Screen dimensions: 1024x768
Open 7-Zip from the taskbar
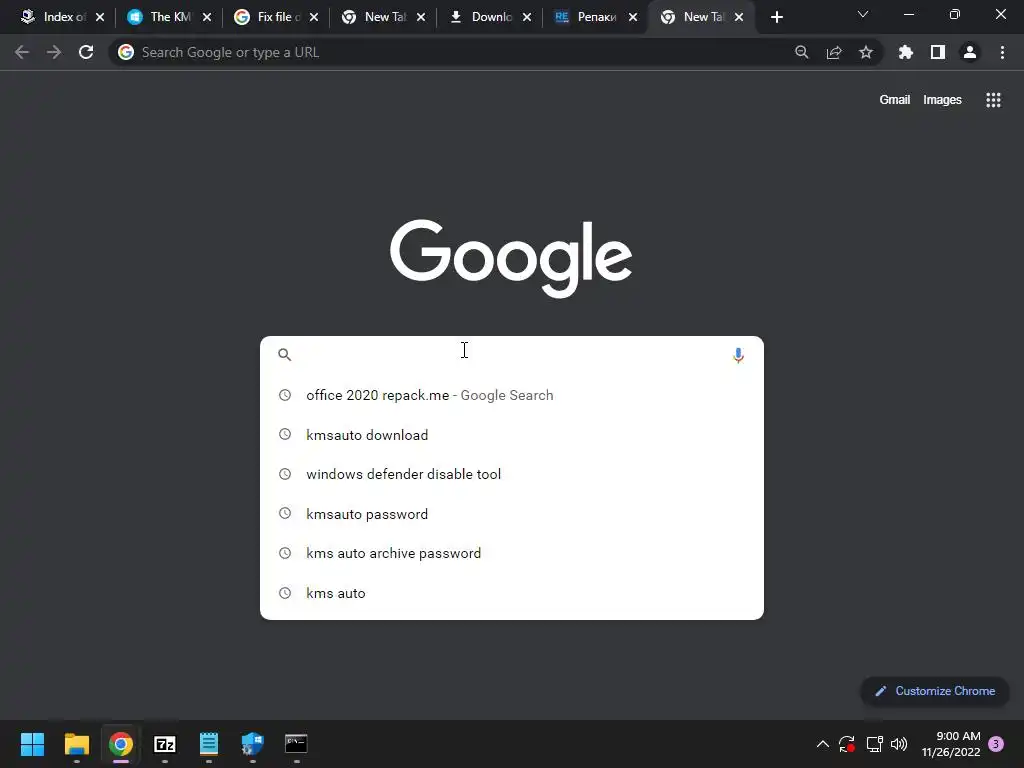click(x=165, y=744)
